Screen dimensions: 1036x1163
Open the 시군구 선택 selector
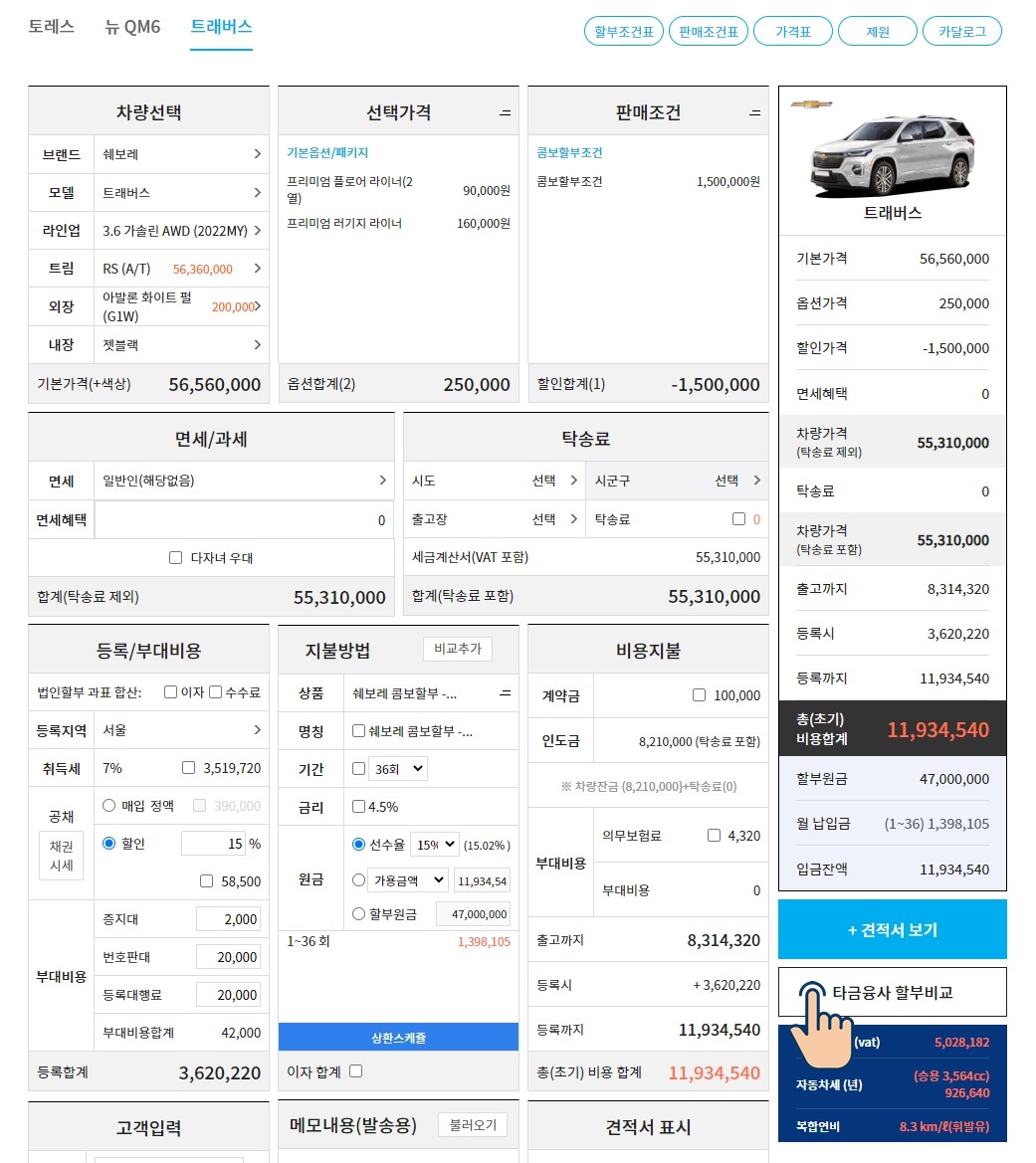click(677, 481)
